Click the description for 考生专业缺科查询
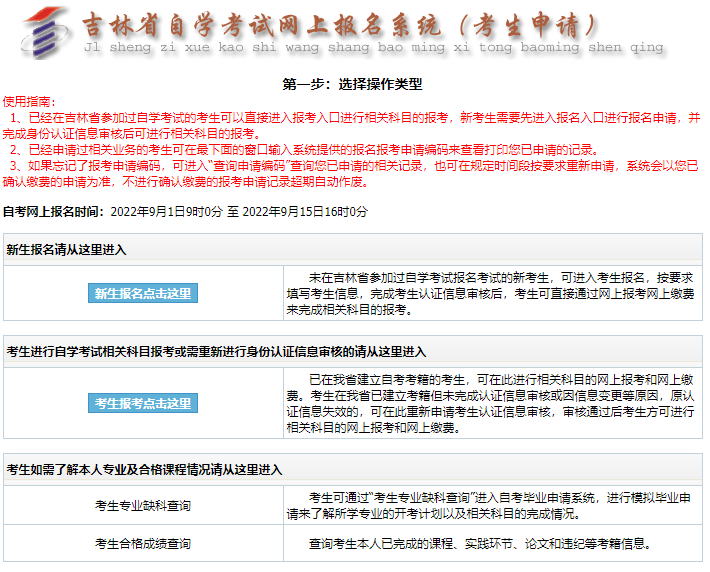The width and height of the screenshot is (710, 572). (x=490, y=505)
